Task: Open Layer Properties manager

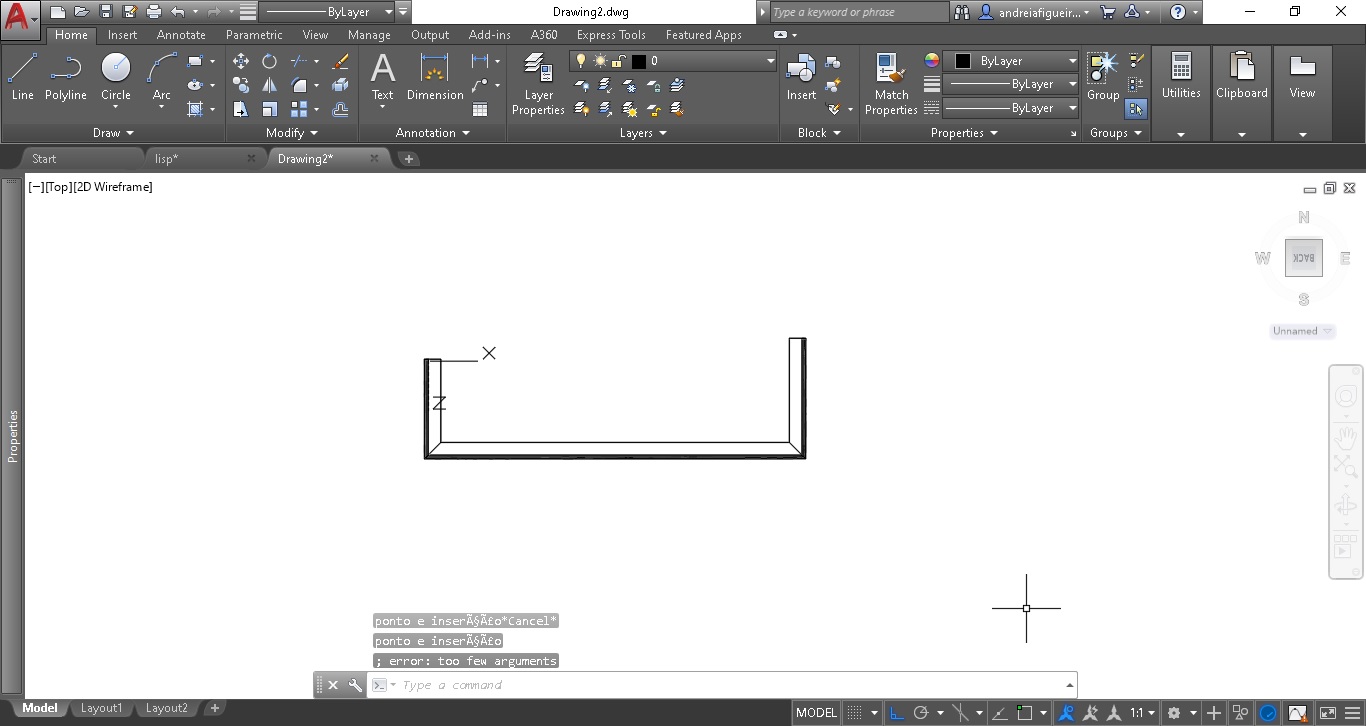Action: (x=538, y=84)
